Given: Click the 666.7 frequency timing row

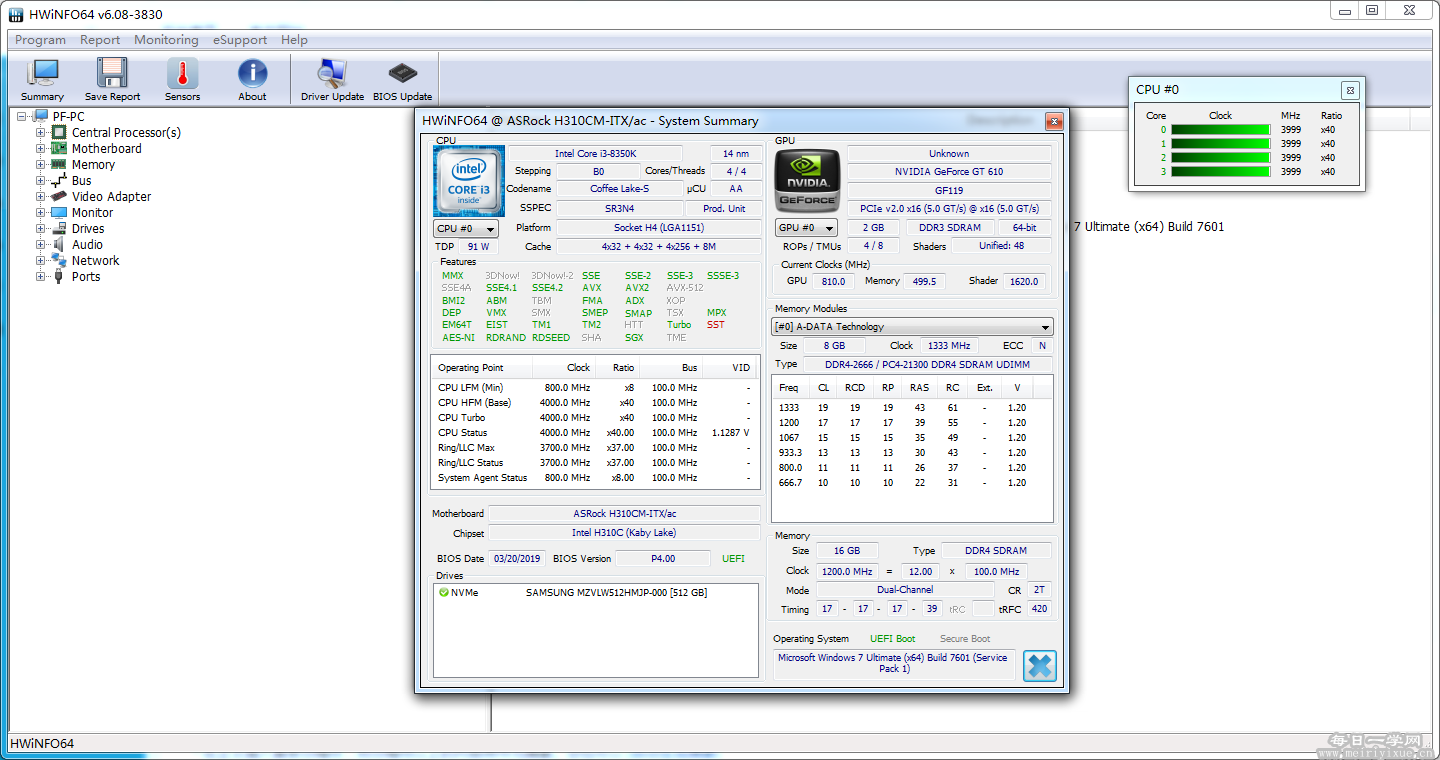Looking at the screenshot, I should pos(912,483).
